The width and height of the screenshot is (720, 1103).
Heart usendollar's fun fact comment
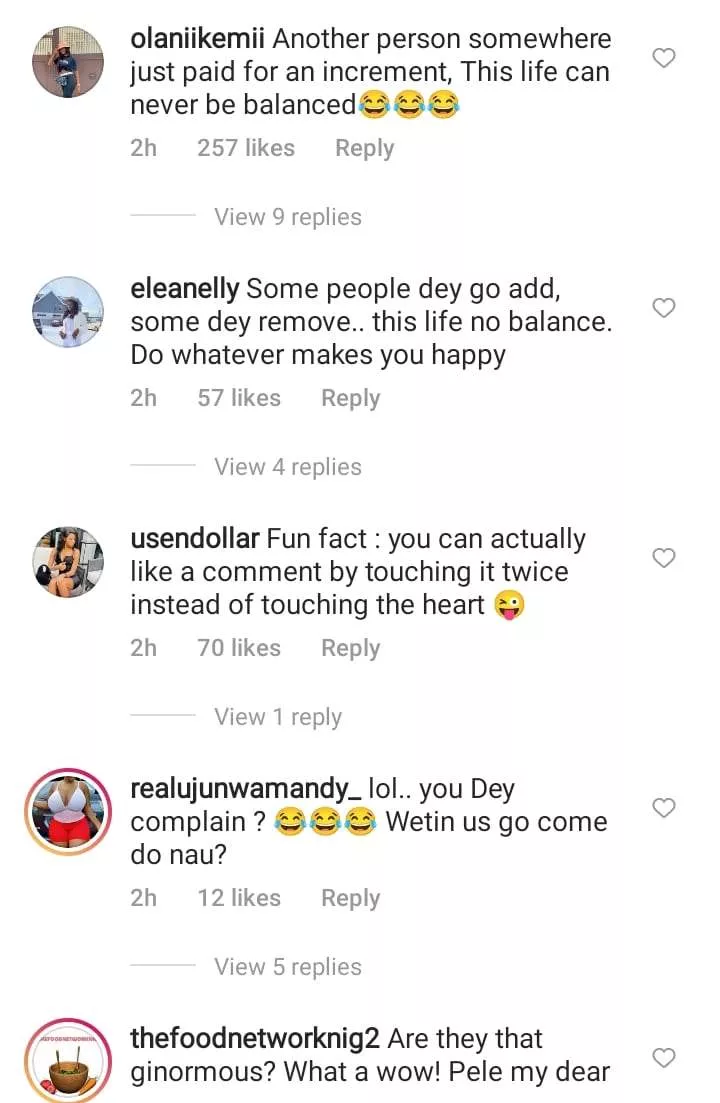pos(664,558)
